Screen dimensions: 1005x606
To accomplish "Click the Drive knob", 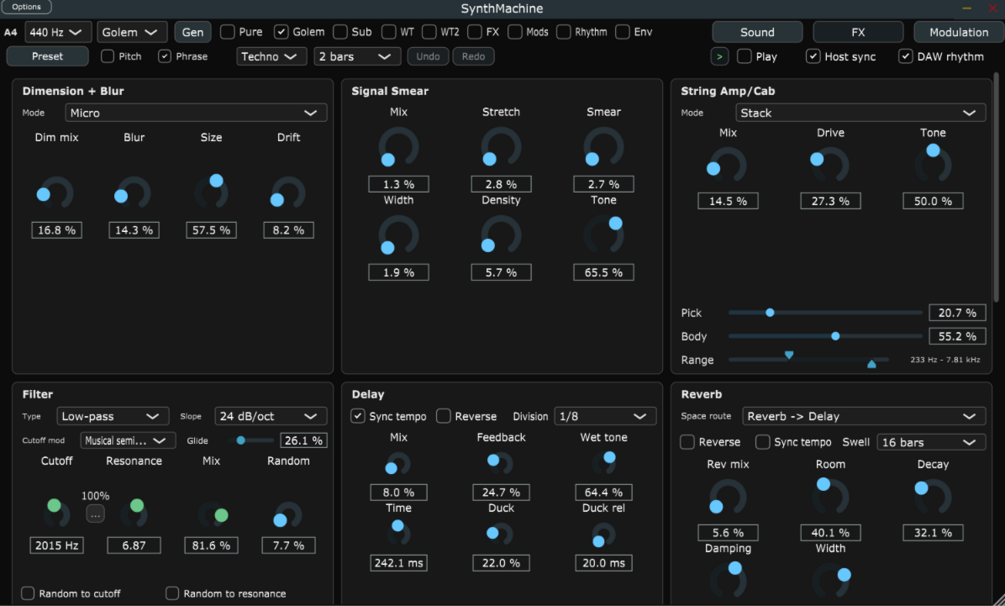I will pos(830,165).
